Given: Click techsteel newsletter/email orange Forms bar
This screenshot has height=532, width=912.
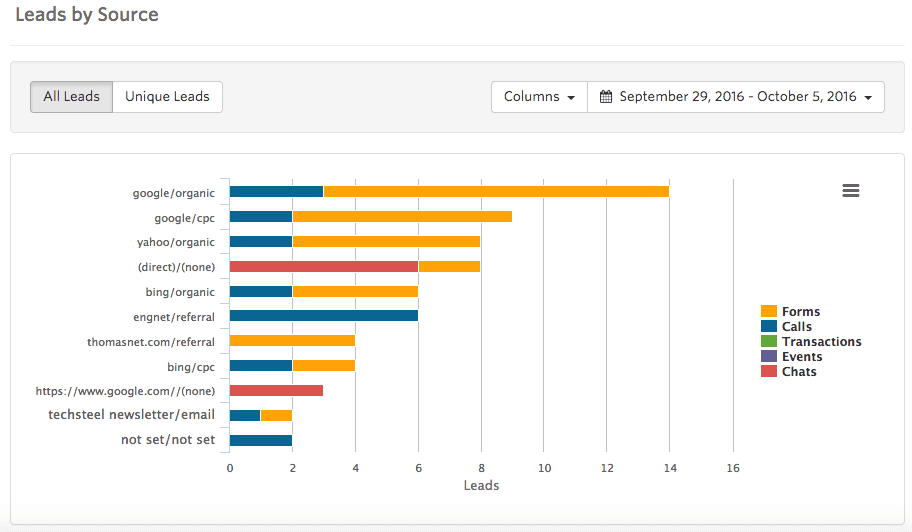Looking at the screenshot, I should point(276,415).
